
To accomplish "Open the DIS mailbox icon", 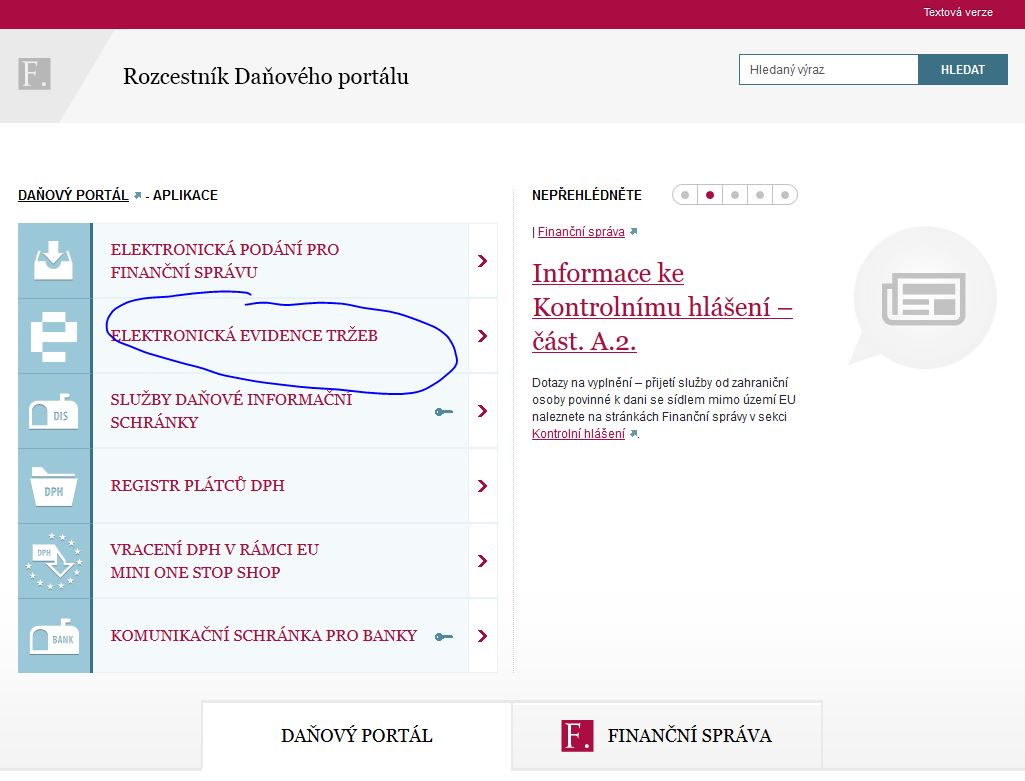I will [x=54, y=411].
